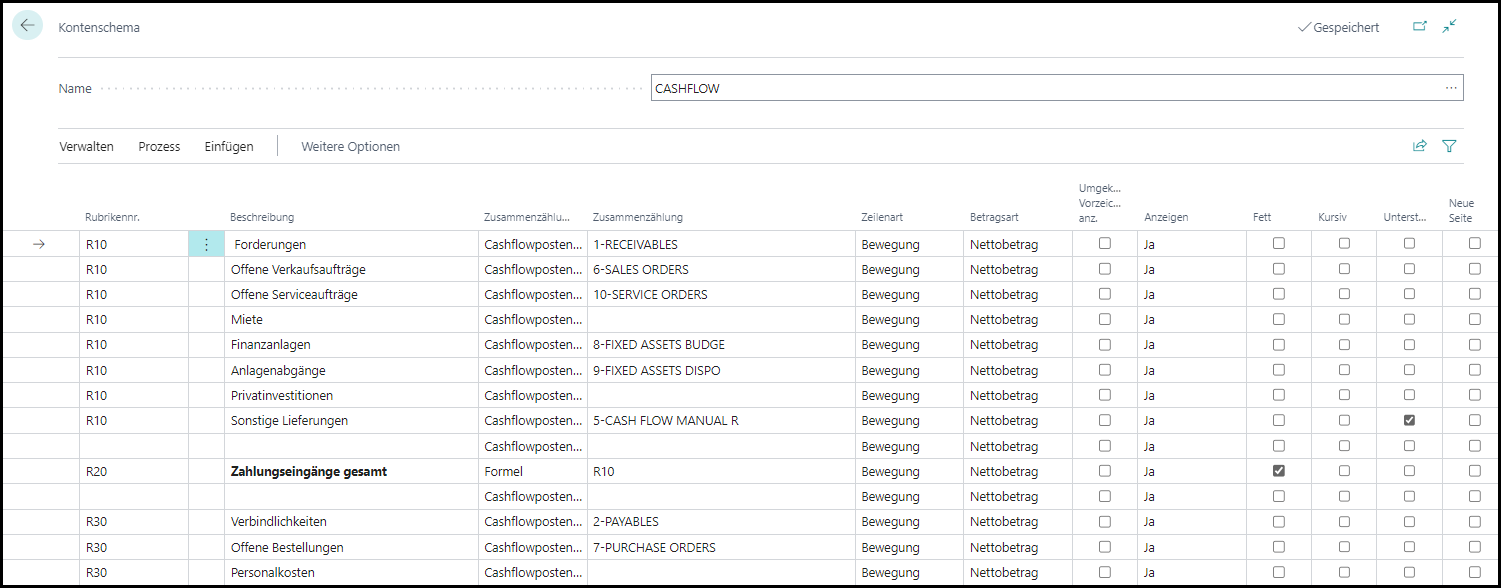Image resolution: width=1501 pixels, height=588 pixels.
Task: Open the Verwalten menu
Action: (x=86, y=146)
